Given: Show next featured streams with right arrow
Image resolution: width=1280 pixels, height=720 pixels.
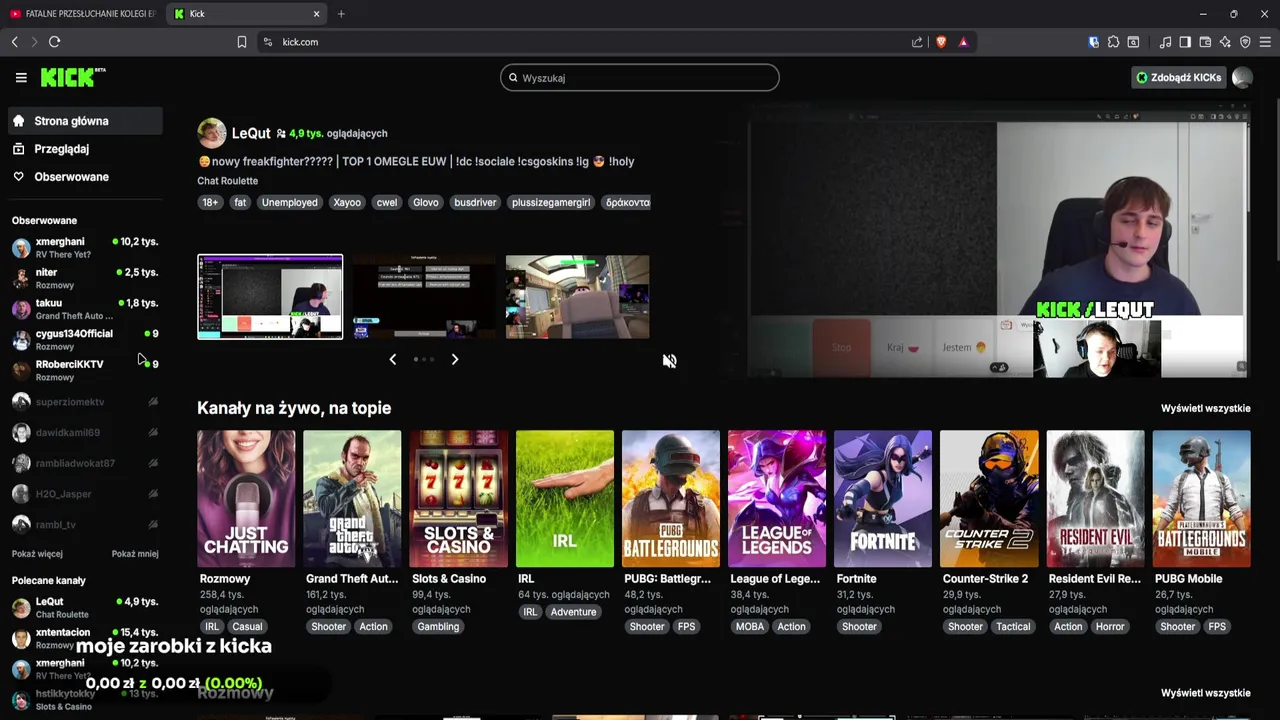Looking at the screenshot, I should [455, 359].
